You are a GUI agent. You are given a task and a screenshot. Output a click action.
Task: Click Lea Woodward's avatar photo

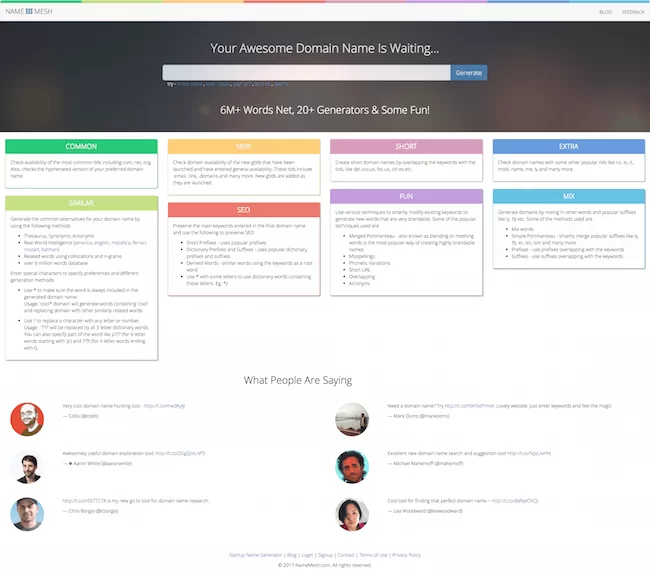[352, 514]
